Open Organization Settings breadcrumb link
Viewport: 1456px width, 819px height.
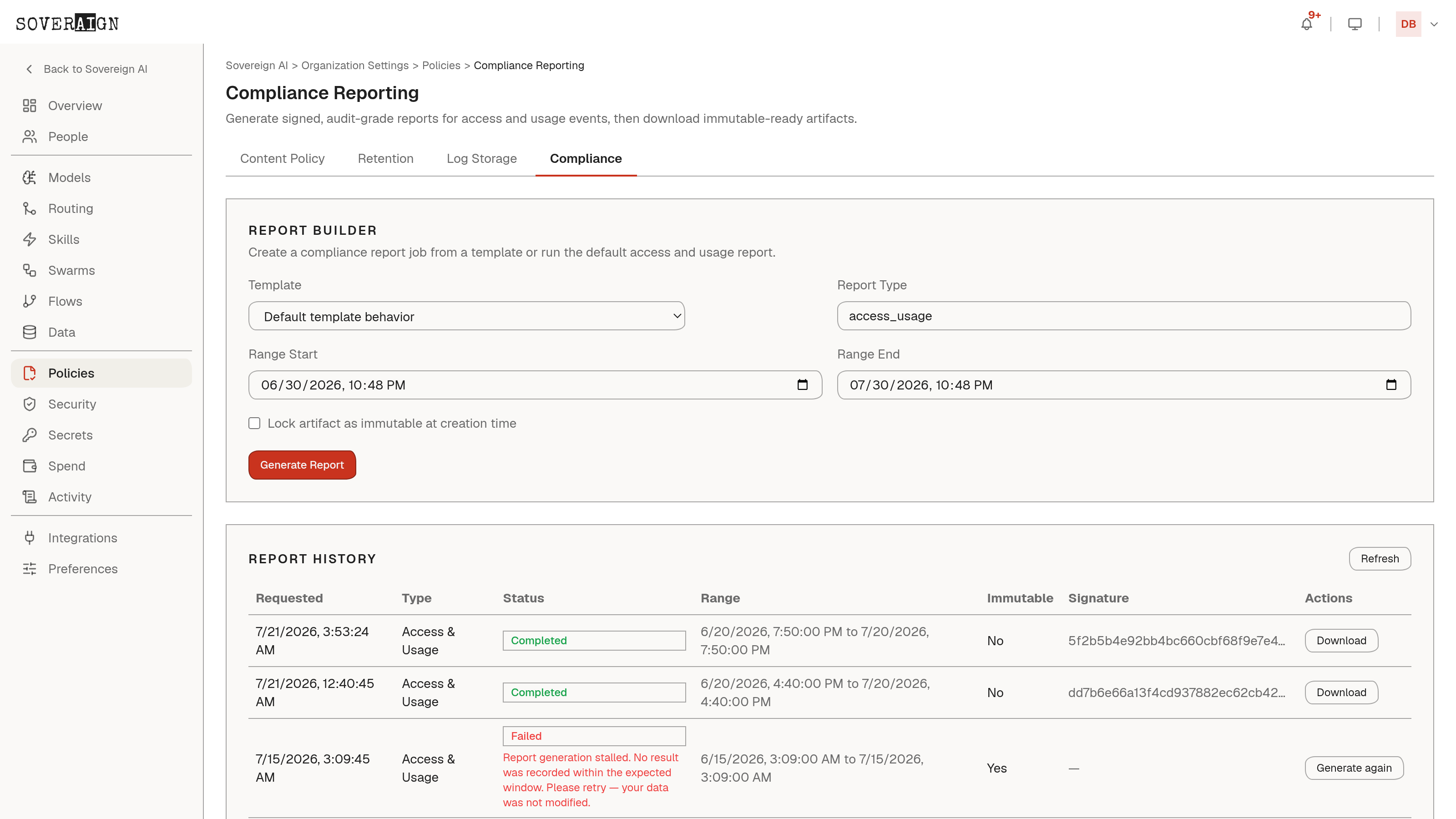click(x=355, y=66)
